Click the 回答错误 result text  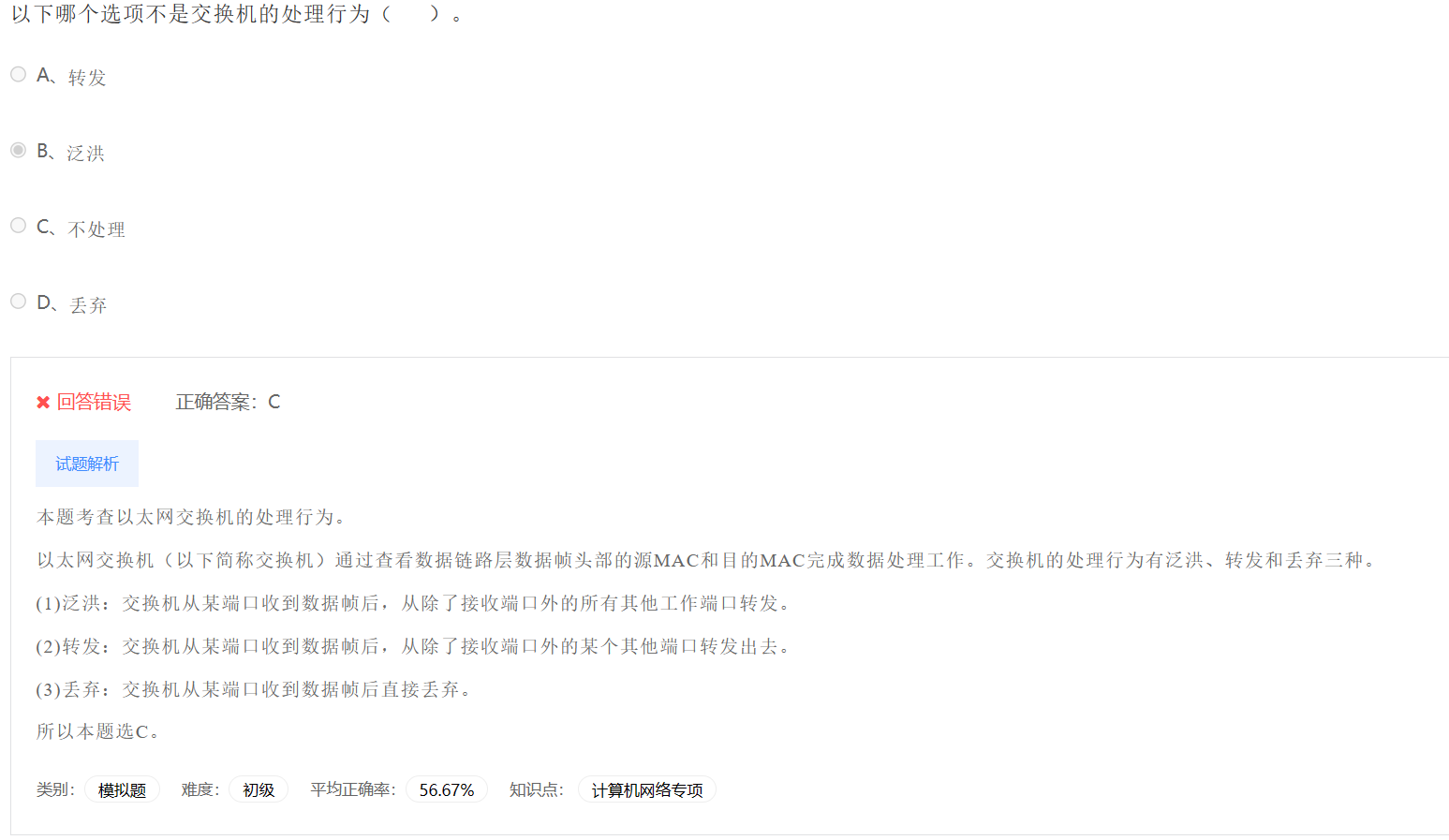[x=94, y=403]
